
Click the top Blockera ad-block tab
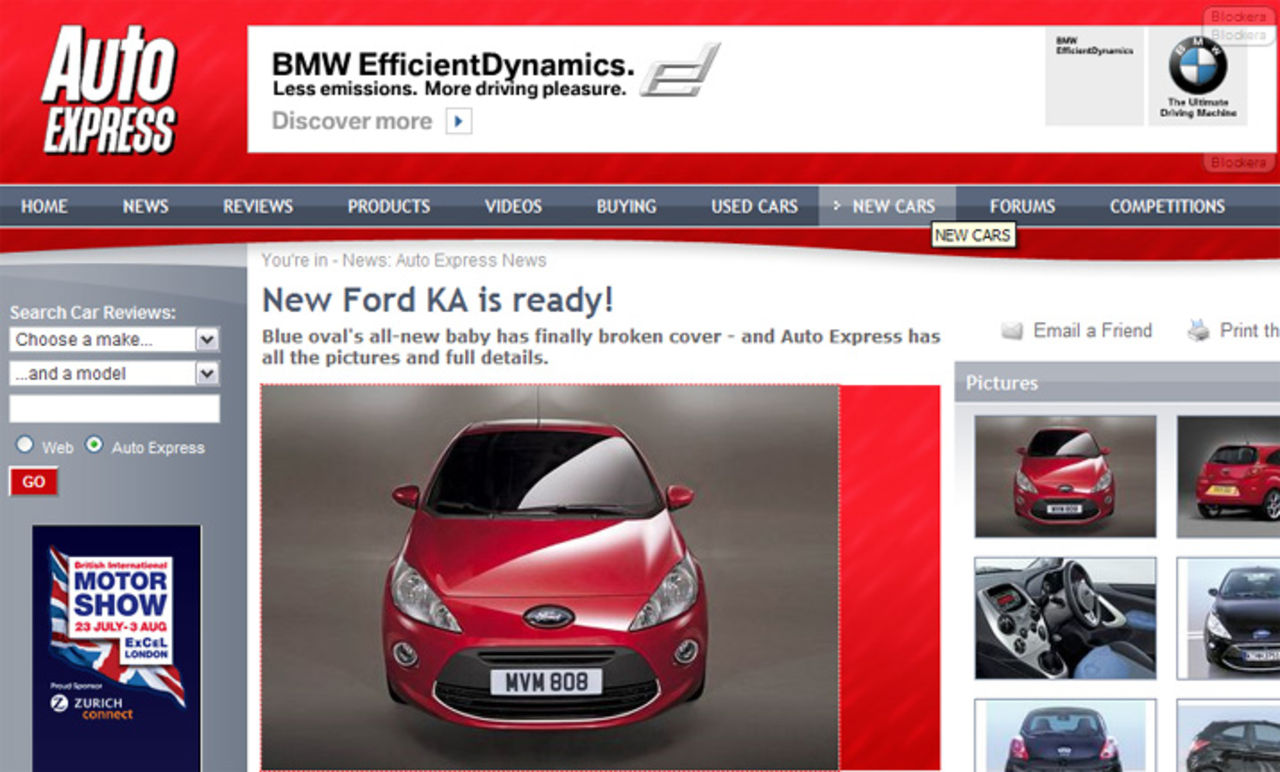(1239, 16)
